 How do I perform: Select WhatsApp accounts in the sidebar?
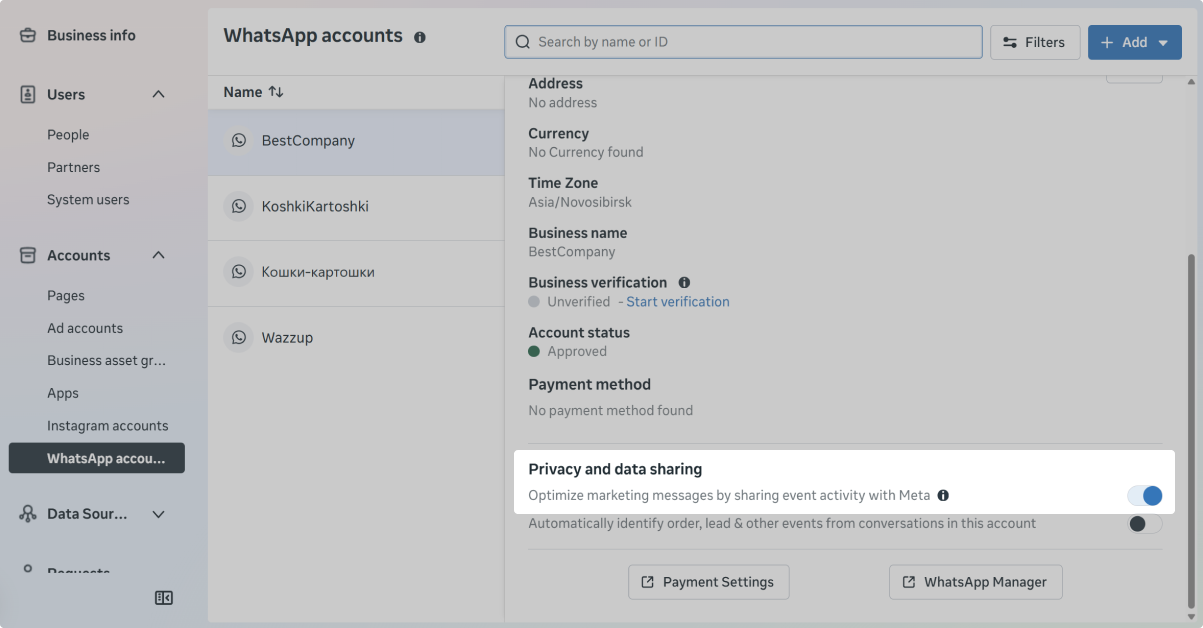tap(97, 458)
